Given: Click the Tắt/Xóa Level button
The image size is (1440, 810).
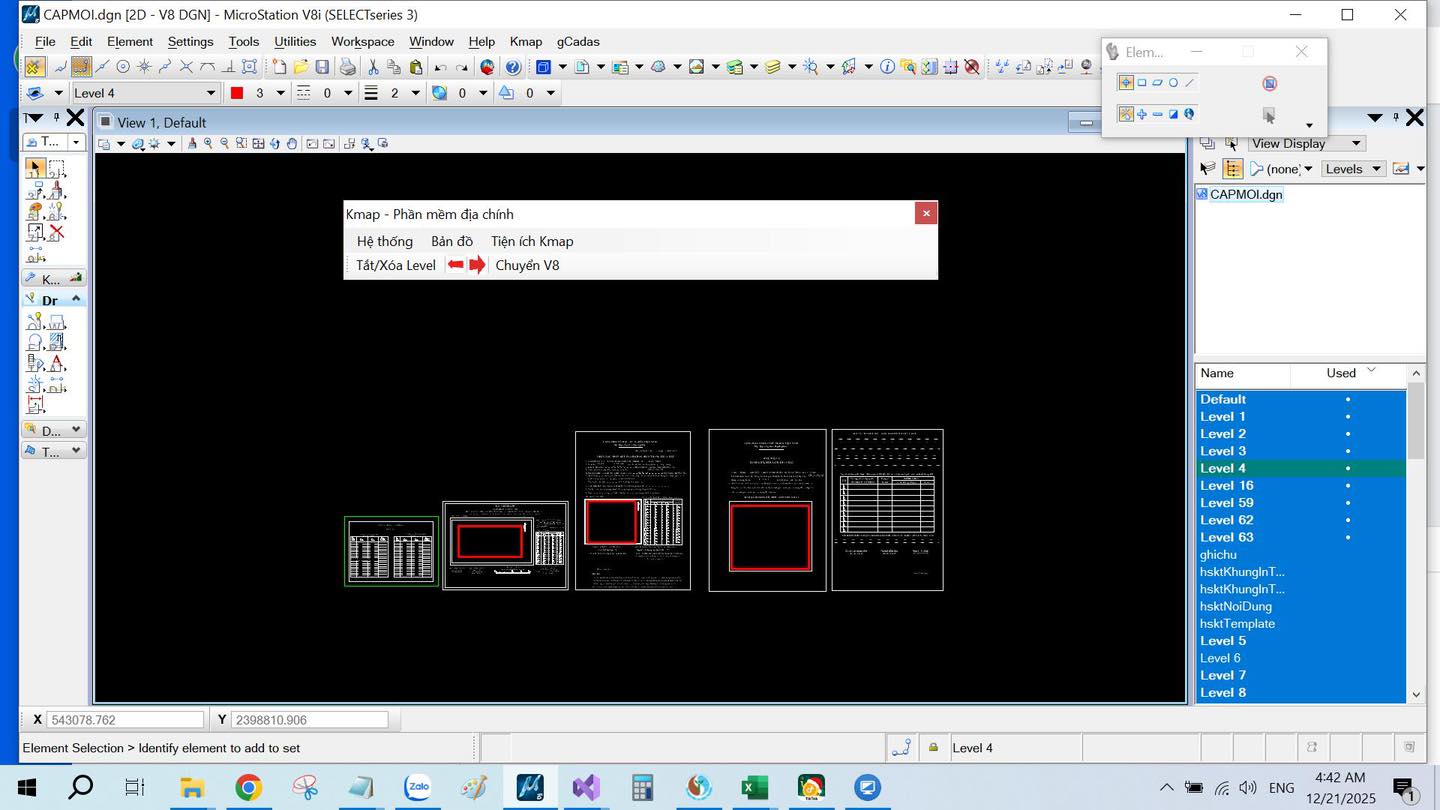Looking at the screenshot, I should pos(396,265).
